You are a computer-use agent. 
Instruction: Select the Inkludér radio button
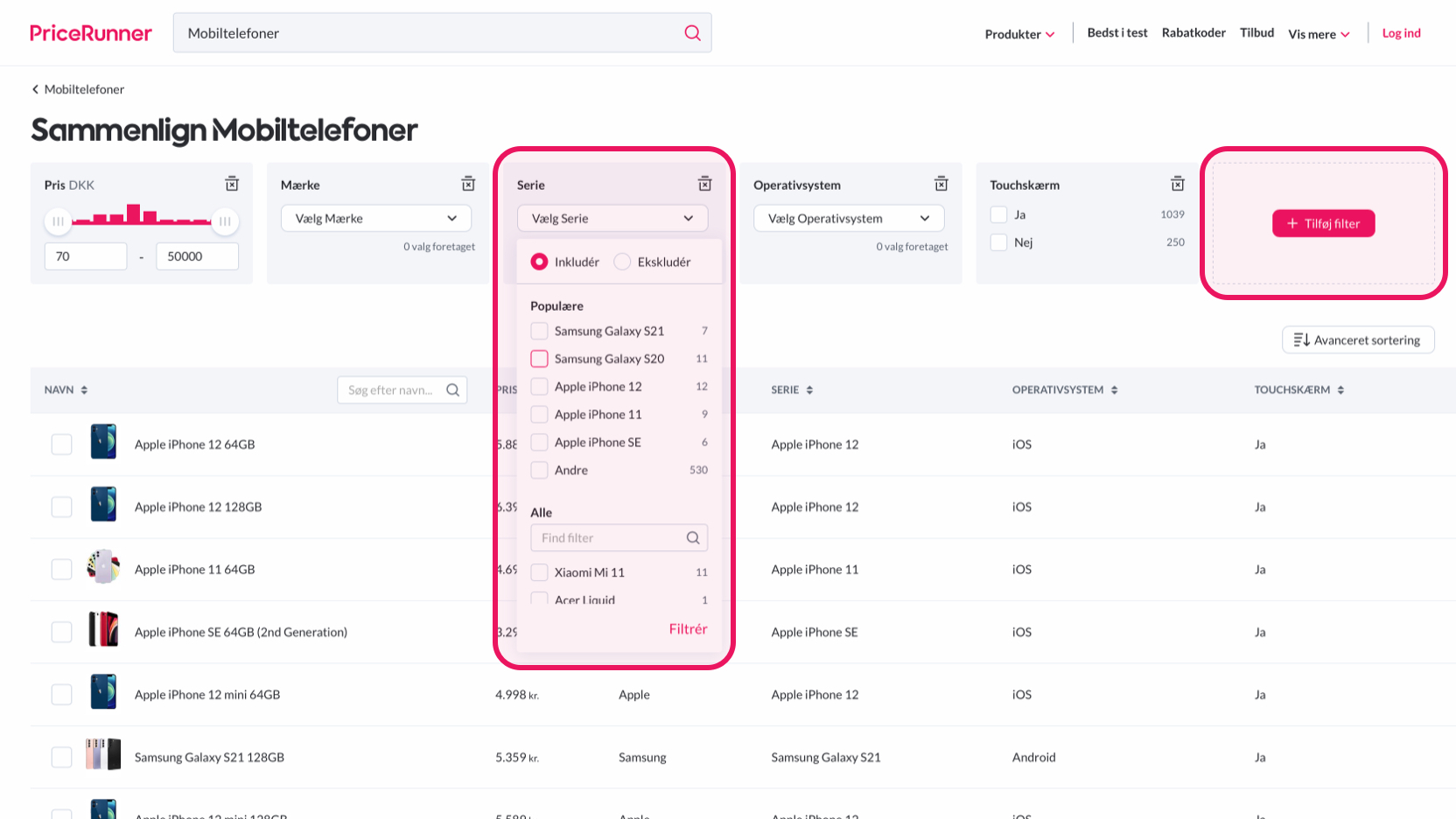(x=539, y=262)
